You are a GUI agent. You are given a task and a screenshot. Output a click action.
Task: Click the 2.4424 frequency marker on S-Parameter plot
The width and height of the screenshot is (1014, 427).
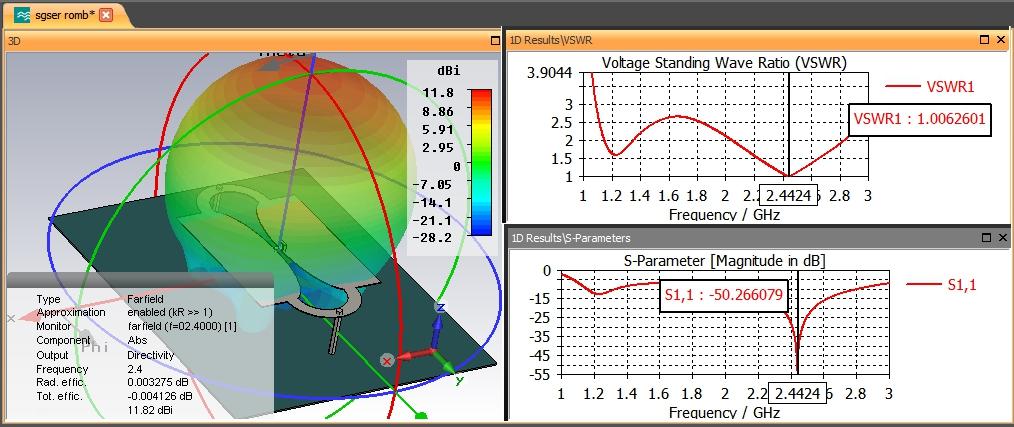[x=798, y=393]
